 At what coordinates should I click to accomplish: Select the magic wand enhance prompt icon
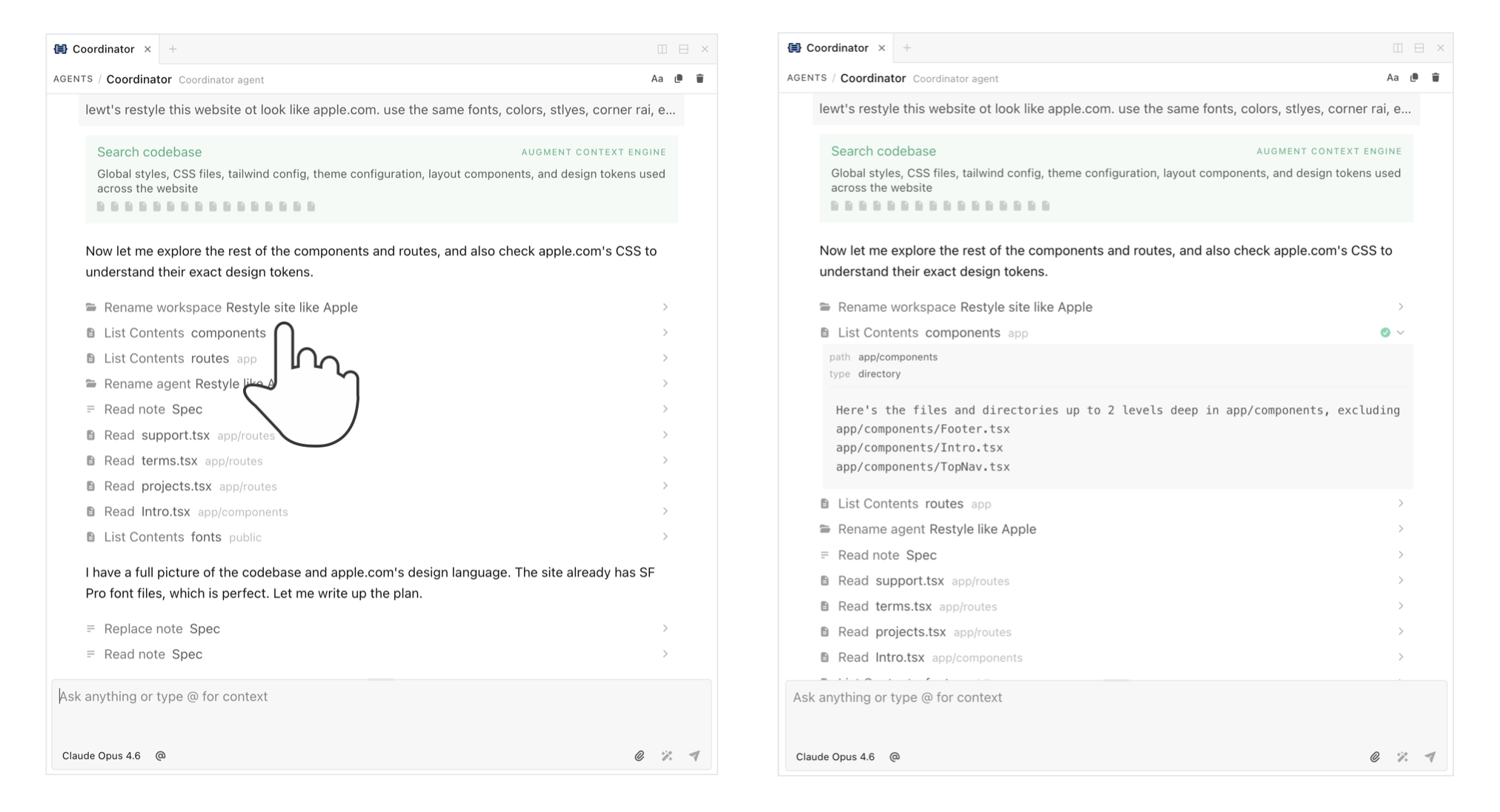pos(667,755)
